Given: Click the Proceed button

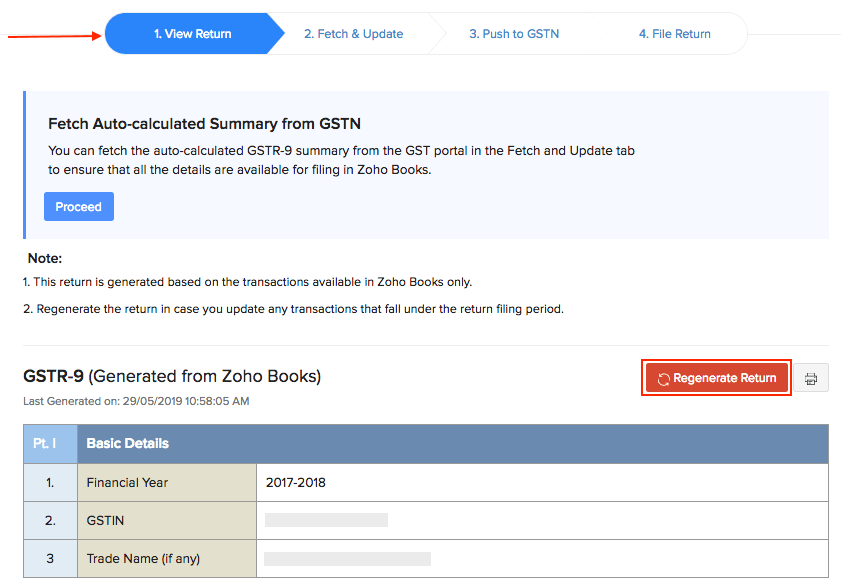Looking at the screenshot, I should click(x=78, y=206).
